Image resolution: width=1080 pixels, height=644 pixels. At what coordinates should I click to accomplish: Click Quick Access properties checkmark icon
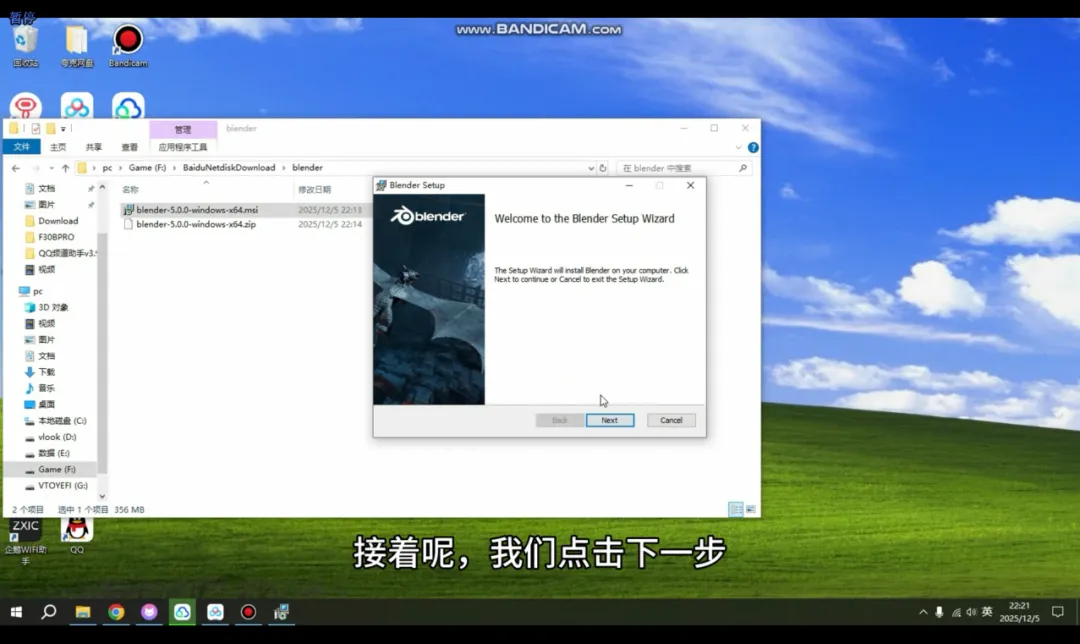tap(36, 129)
